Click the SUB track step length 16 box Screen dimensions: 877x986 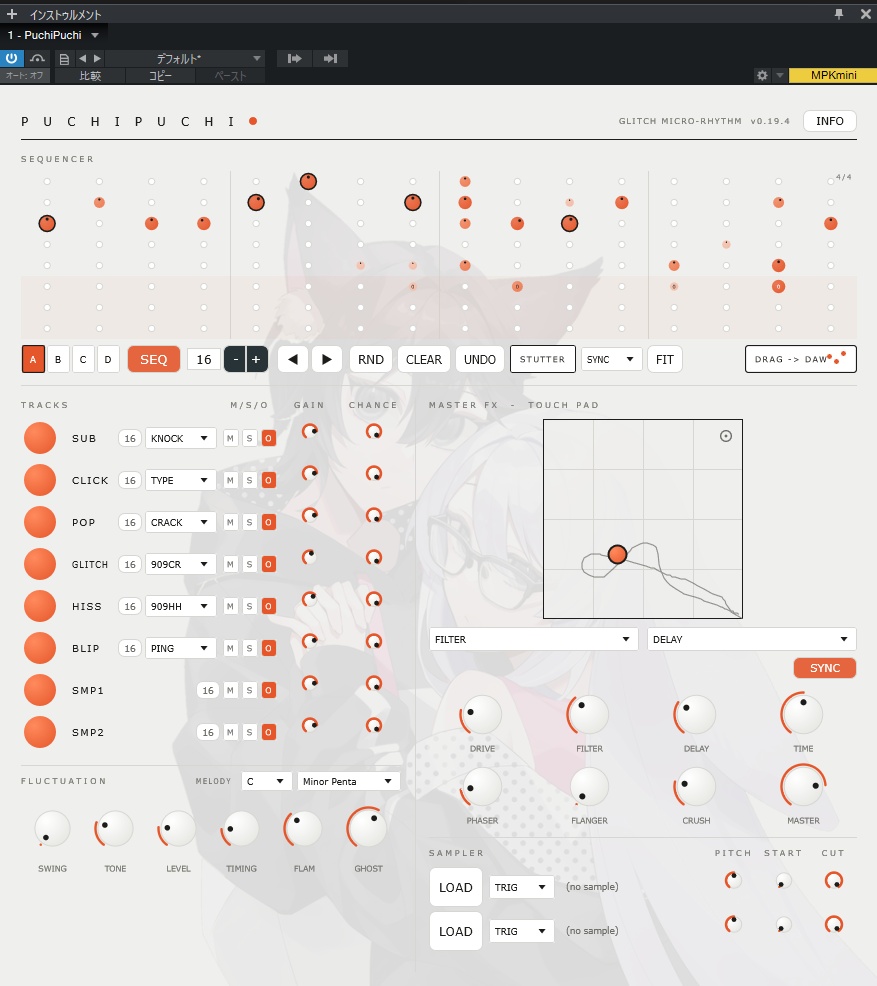[130, 438]
